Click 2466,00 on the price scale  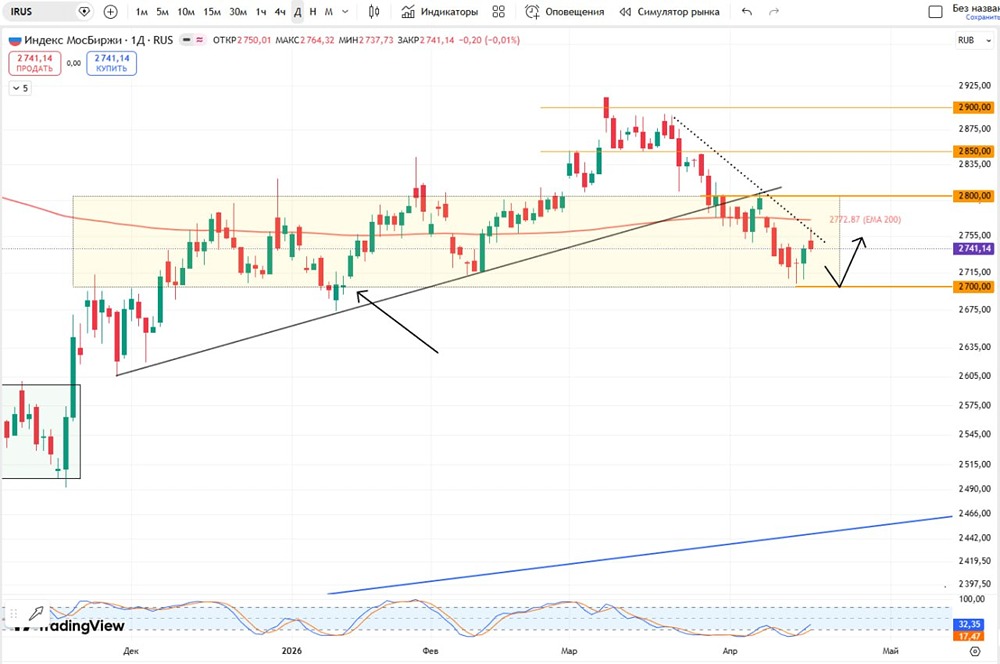[x=974, y=513]
